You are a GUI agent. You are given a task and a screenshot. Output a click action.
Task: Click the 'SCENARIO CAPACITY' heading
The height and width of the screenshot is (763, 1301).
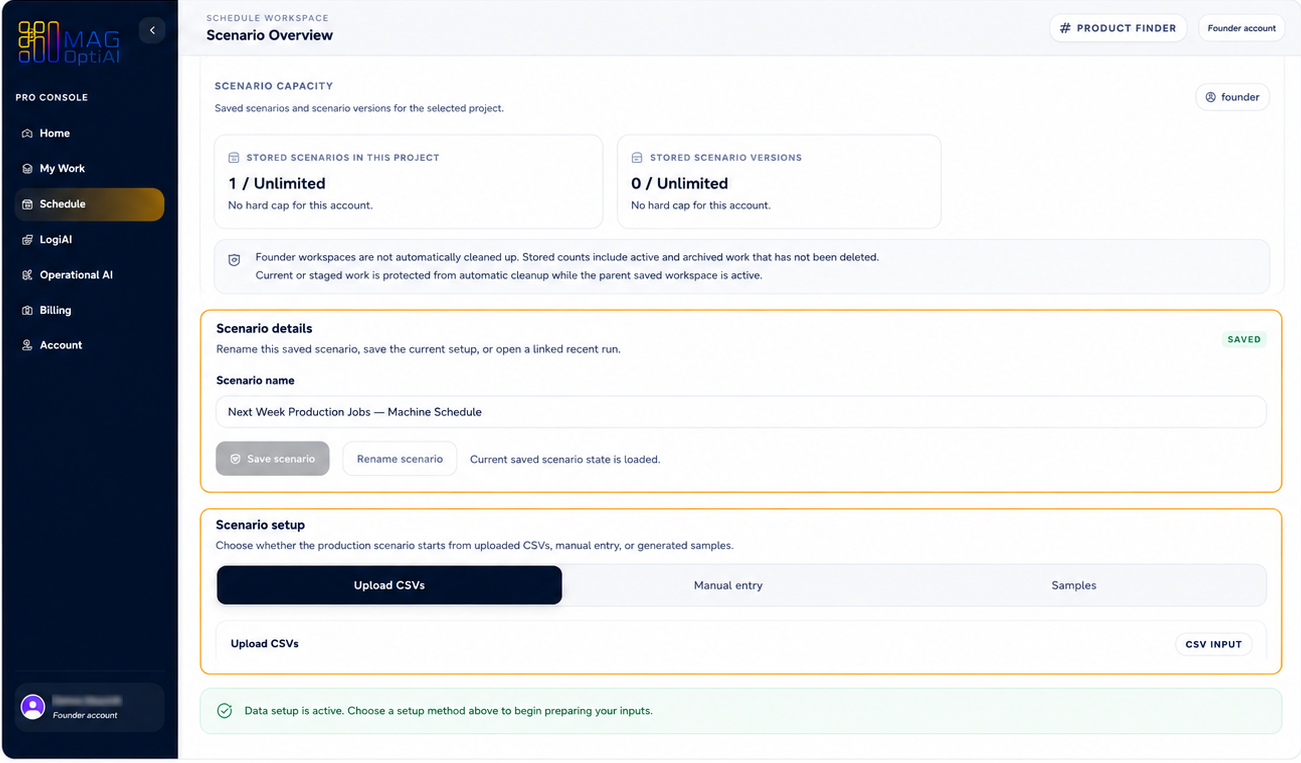point(274,86)
